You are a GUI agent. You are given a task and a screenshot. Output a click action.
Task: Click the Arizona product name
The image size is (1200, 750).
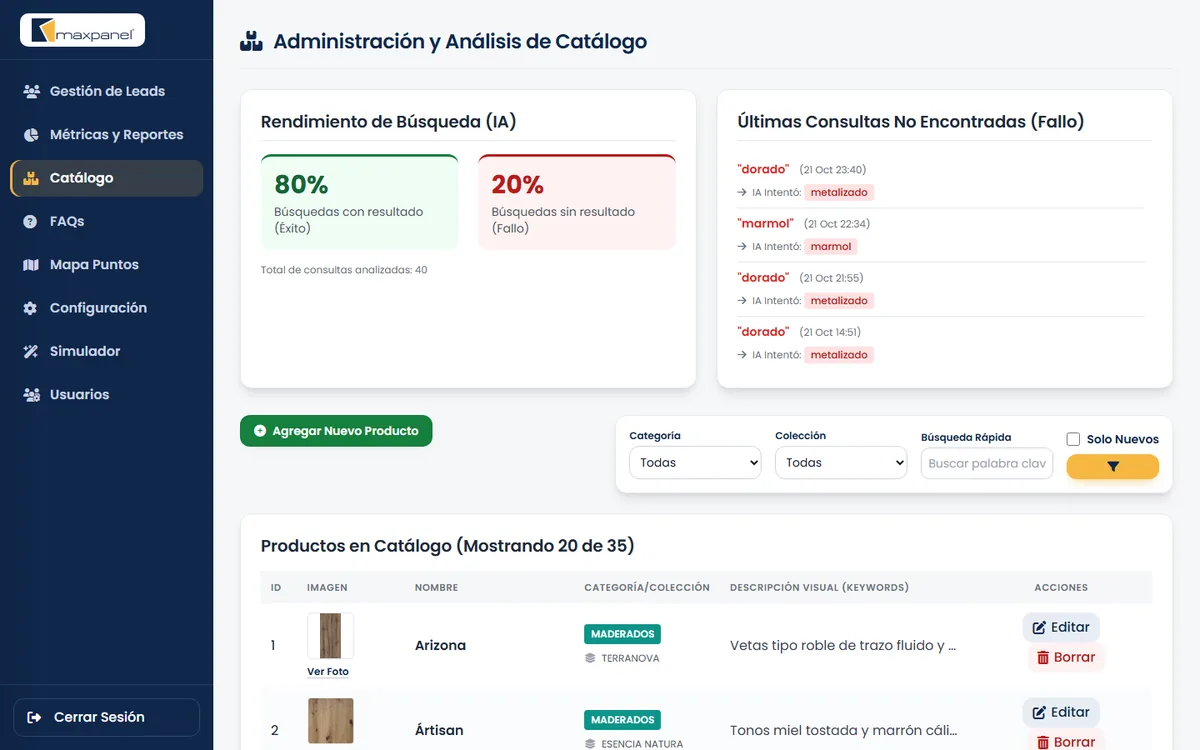pos(440,646)
